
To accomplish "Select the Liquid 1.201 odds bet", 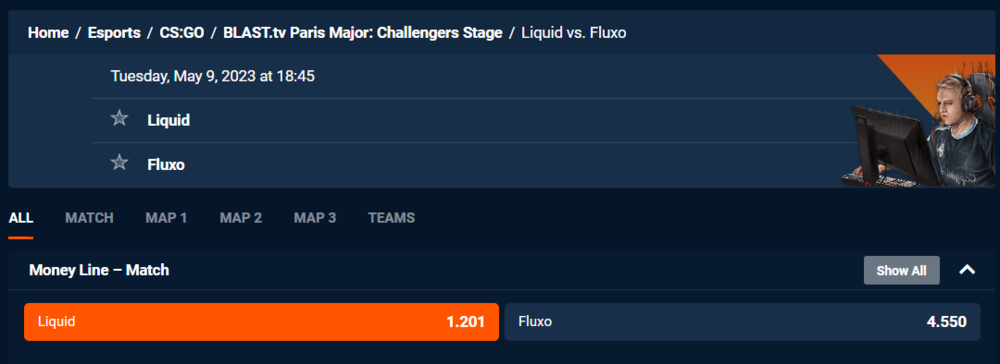I will 261,322.
